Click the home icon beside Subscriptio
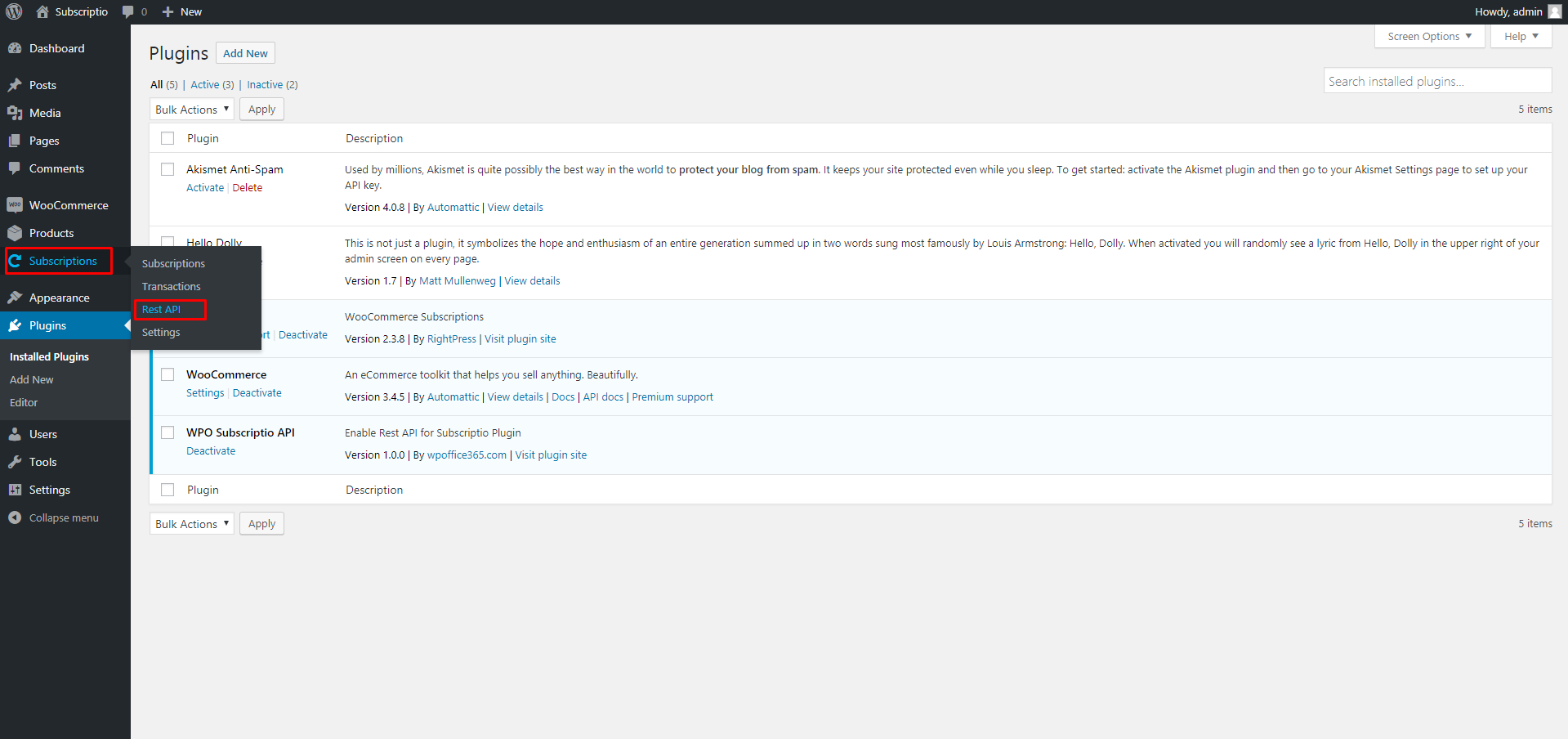 (x=42, y=11)
